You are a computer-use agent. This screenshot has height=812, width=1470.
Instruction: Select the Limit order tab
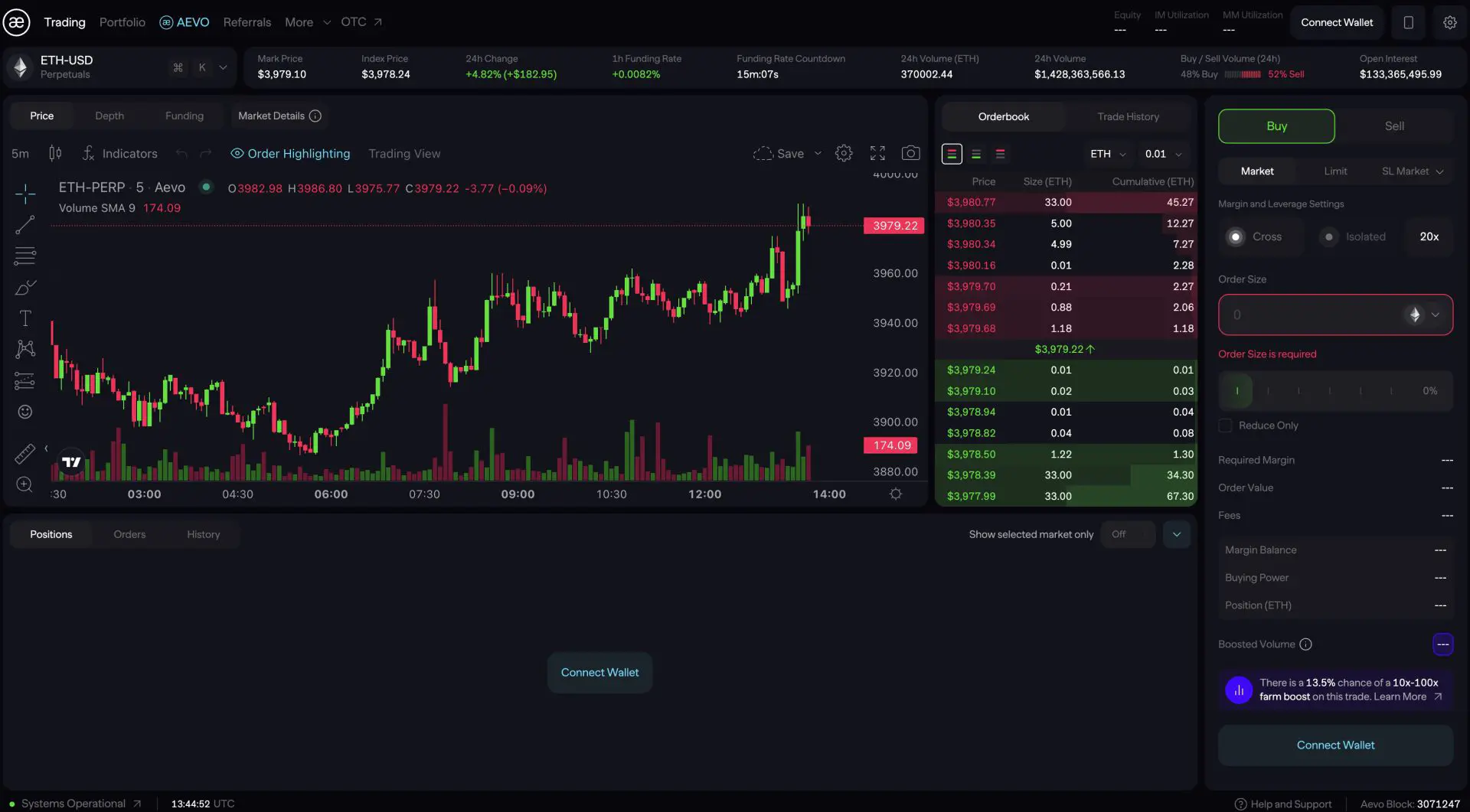[1335, 171]
